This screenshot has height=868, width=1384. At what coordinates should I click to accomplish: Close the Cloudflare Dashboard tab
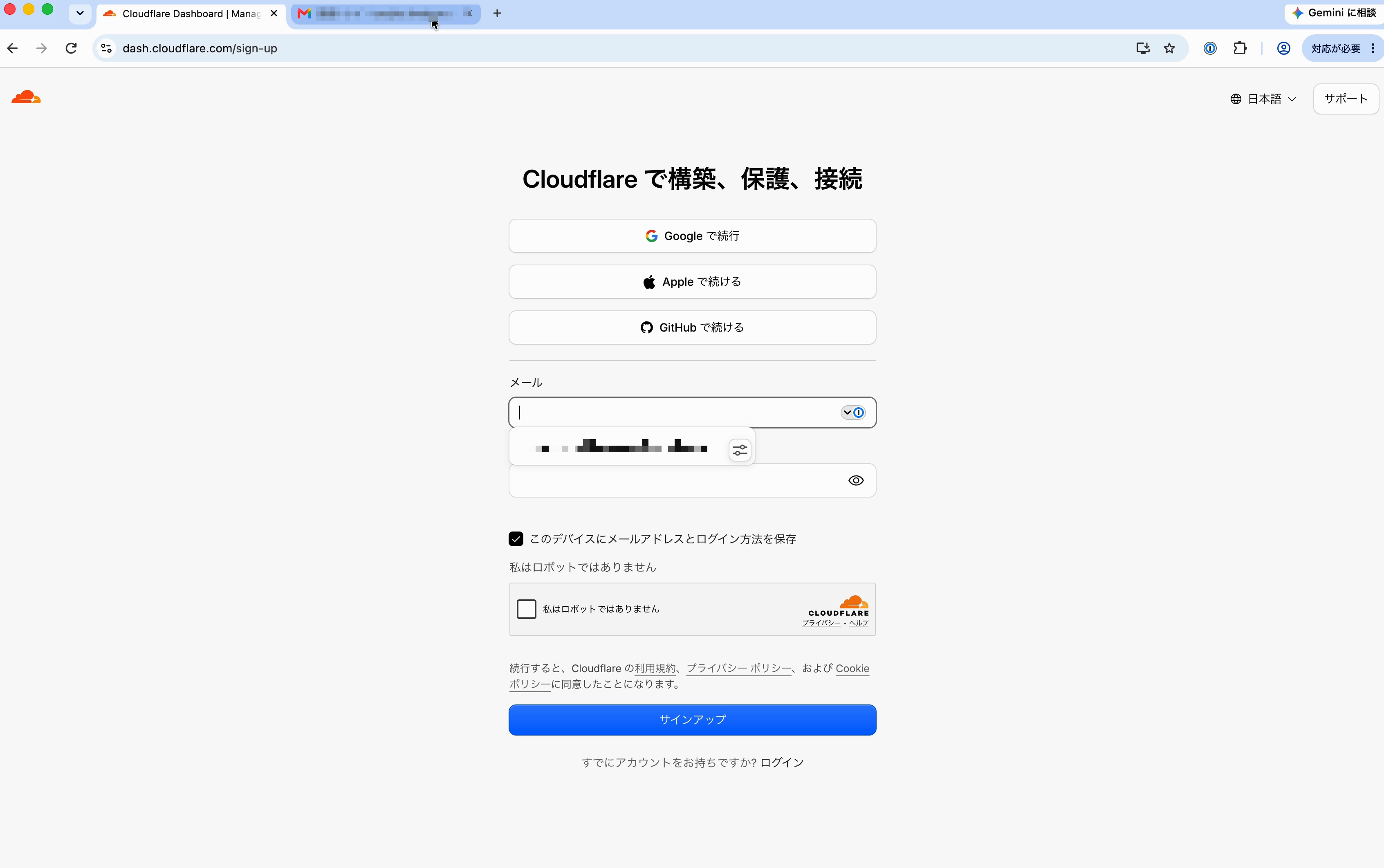(274, 13)
